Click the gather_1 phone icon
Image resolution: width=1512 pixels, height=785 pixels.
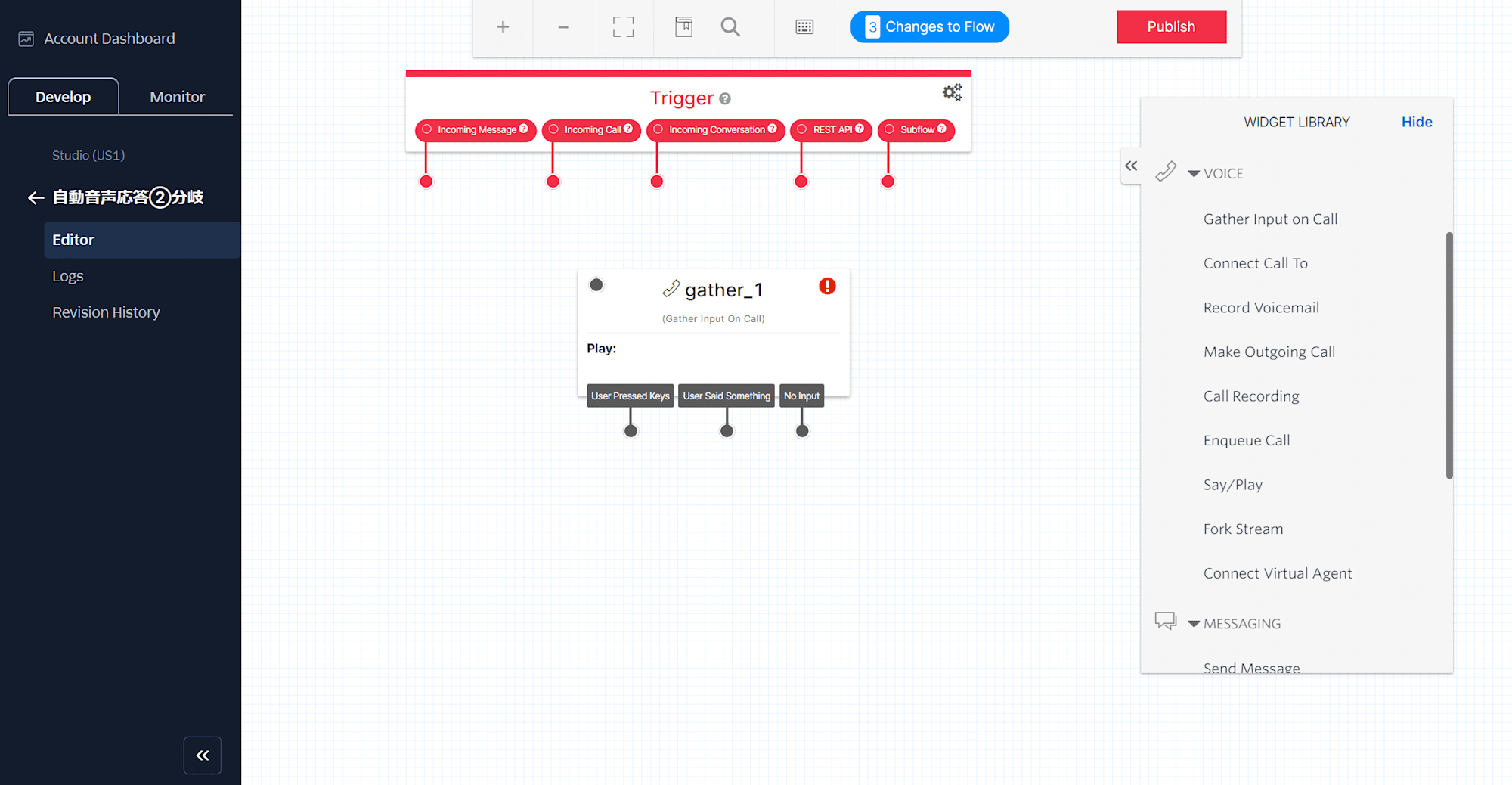[671, 289]
